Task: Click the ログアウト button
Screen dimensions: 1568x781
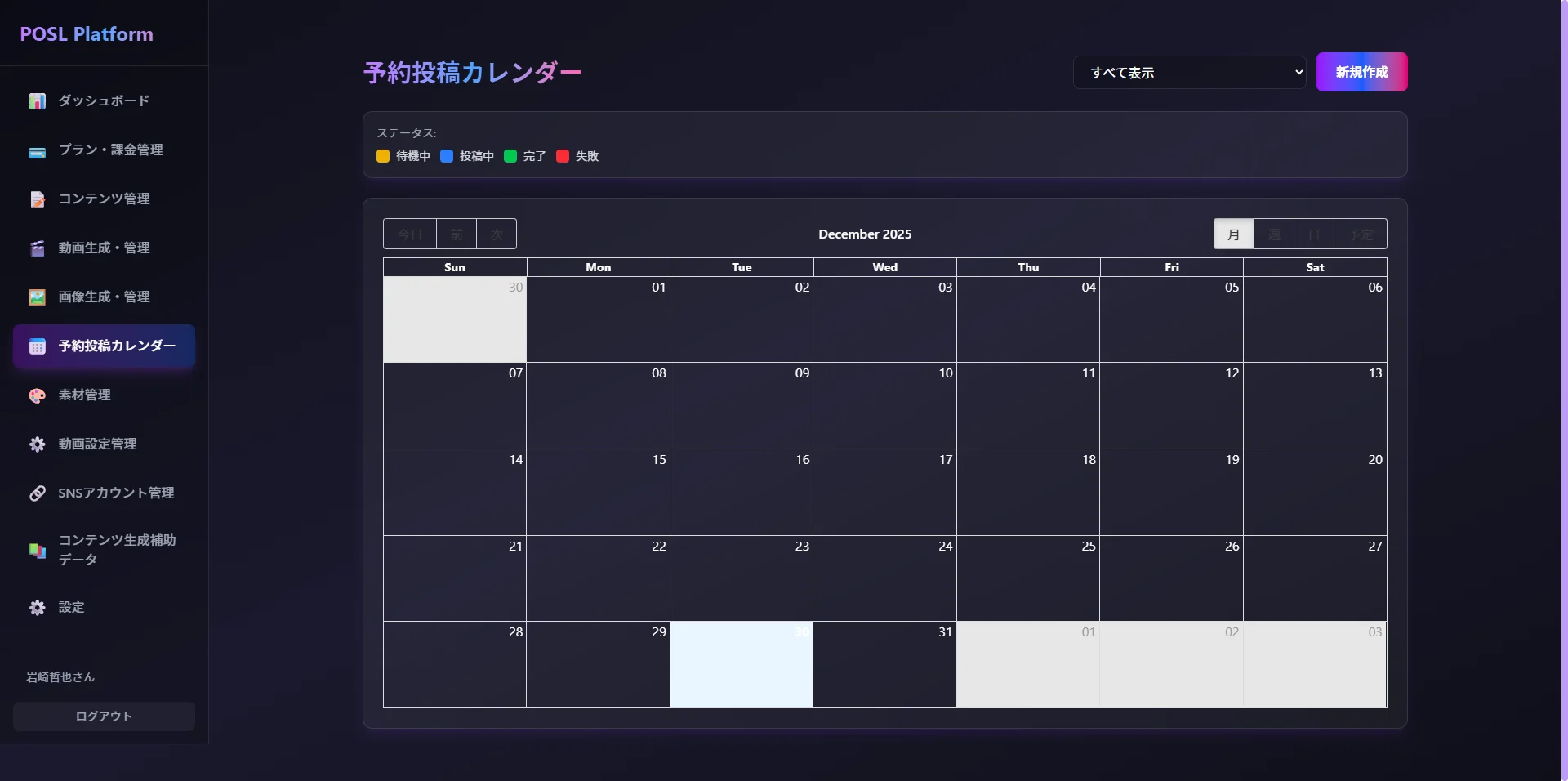Action: pos(104,716)
